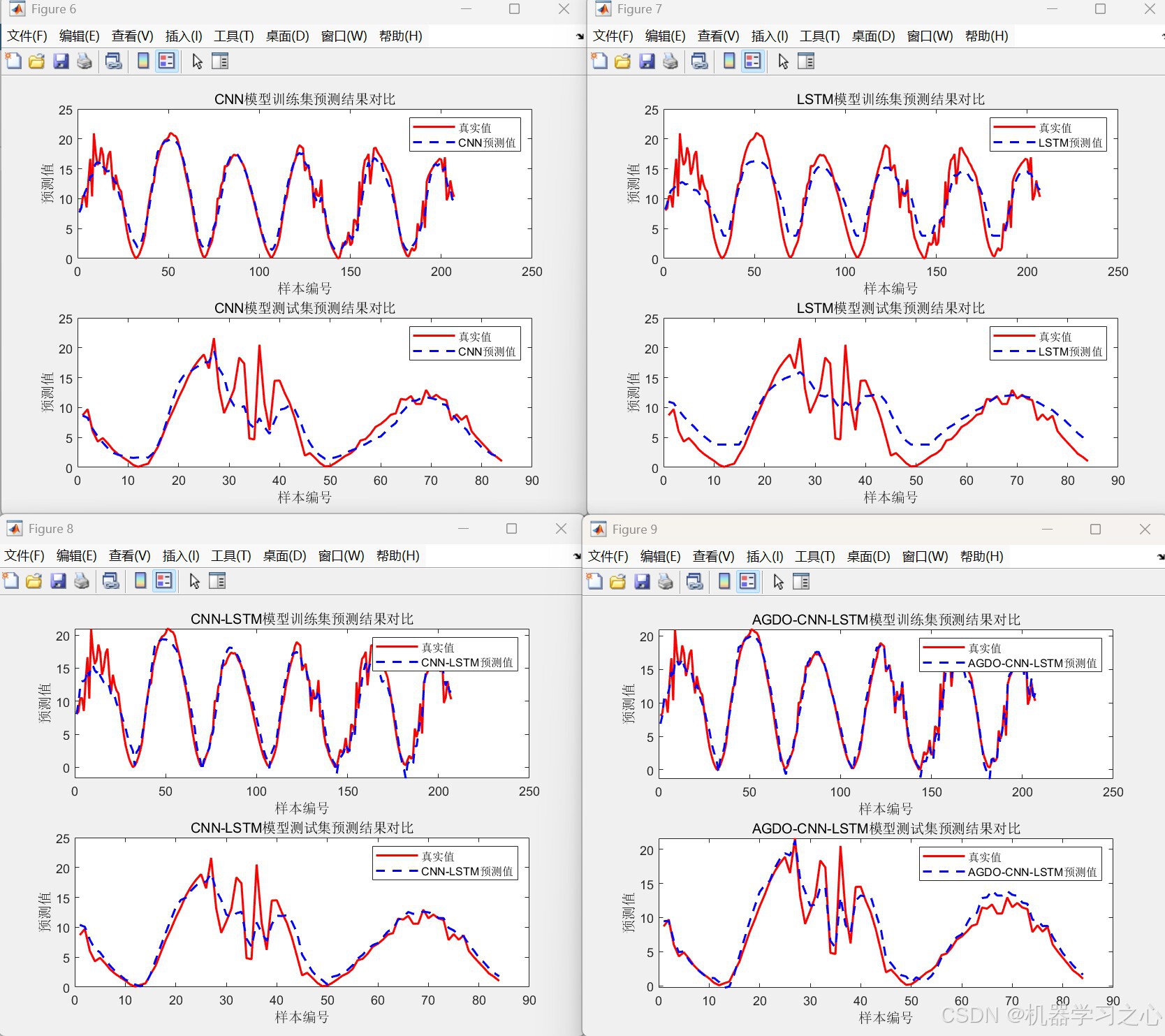Select the legend in CNN test set plot

[465, 344]
